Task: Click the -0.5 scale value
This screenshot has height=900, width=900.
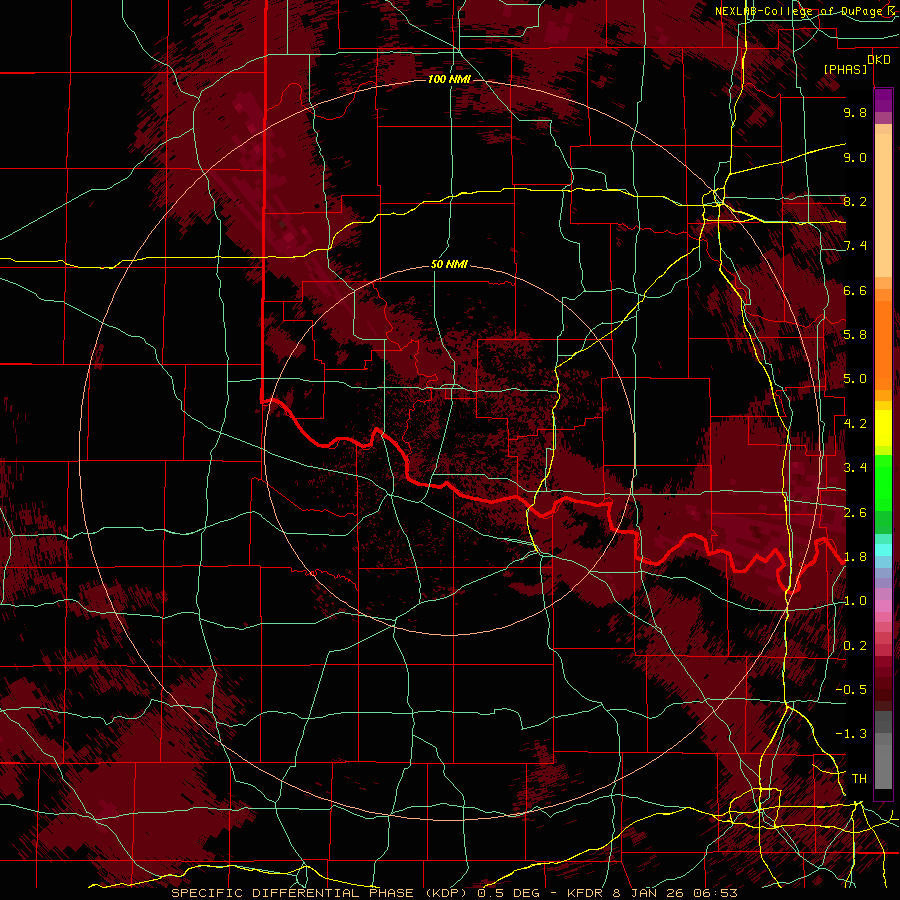Action: pos(851,690)
